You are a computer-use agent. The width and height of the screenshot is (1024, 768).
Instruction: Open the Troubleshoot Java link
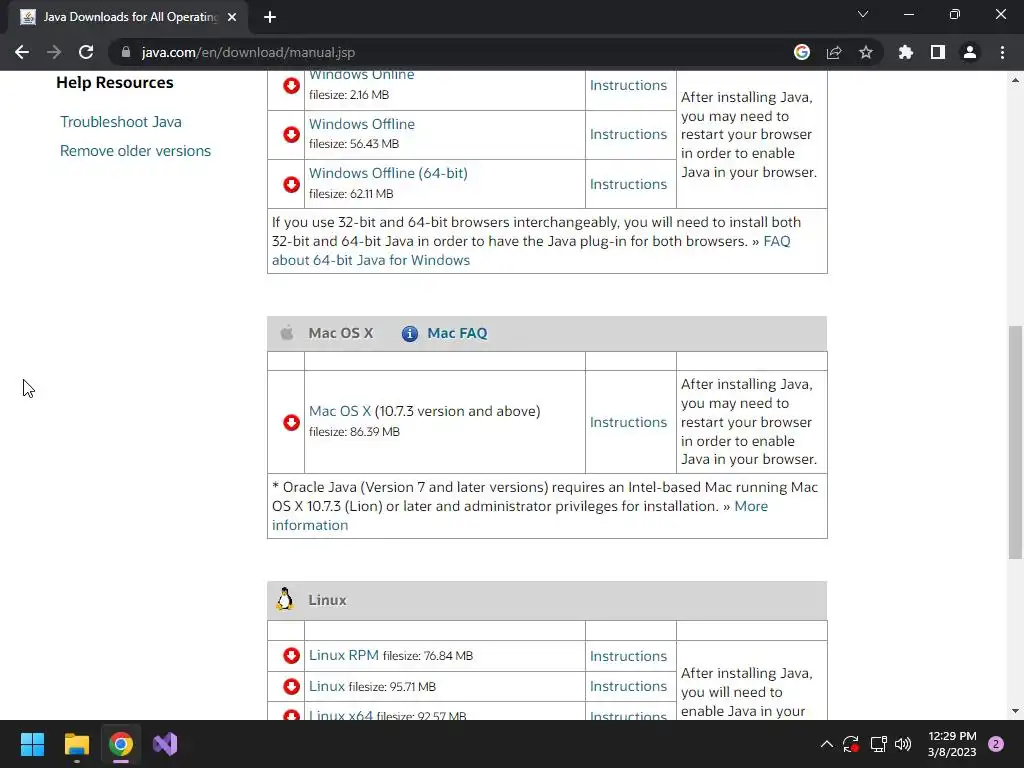(121, 121)
